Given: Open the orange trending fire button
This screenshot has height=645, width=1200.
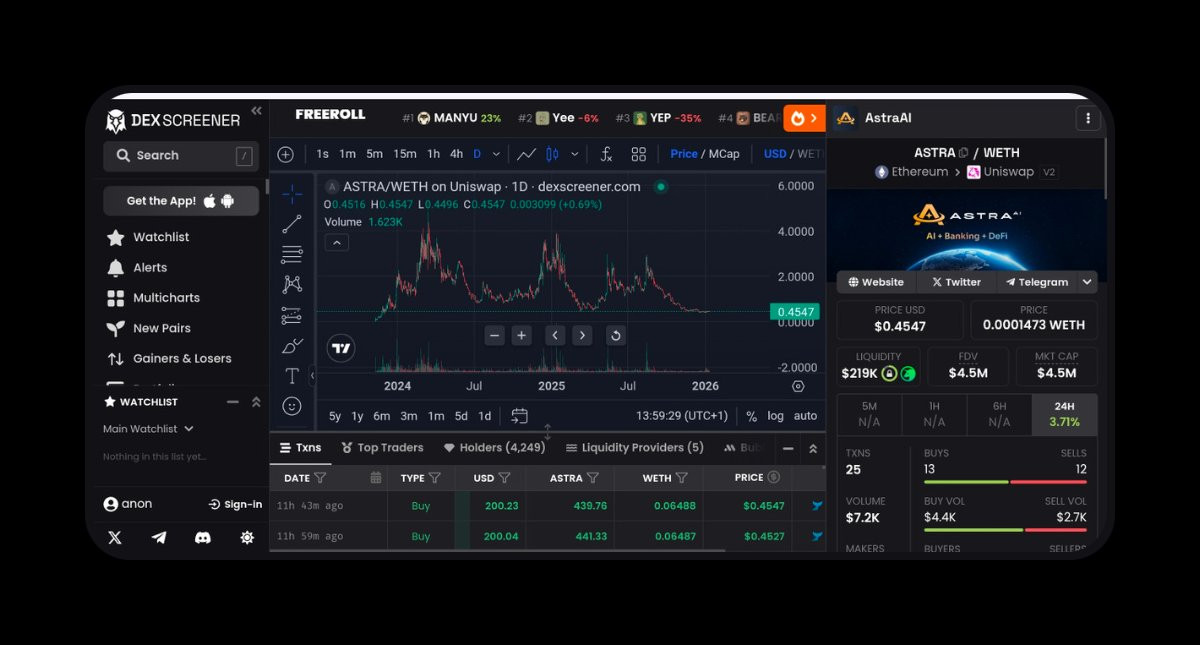Looking at the screenshot, I should pos(804,118).
